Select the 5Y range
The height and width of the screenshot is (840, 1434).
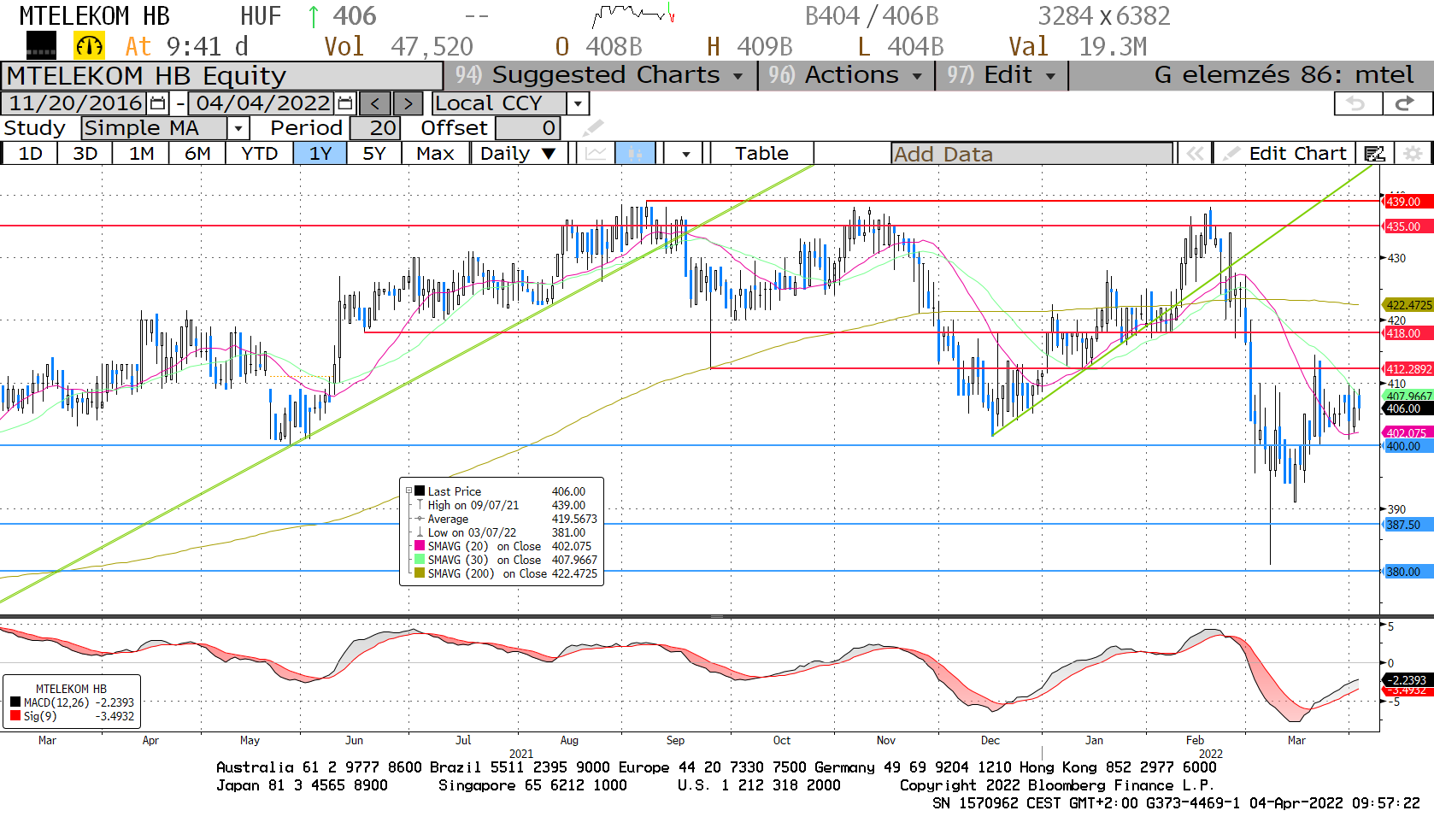click(374, 154)
